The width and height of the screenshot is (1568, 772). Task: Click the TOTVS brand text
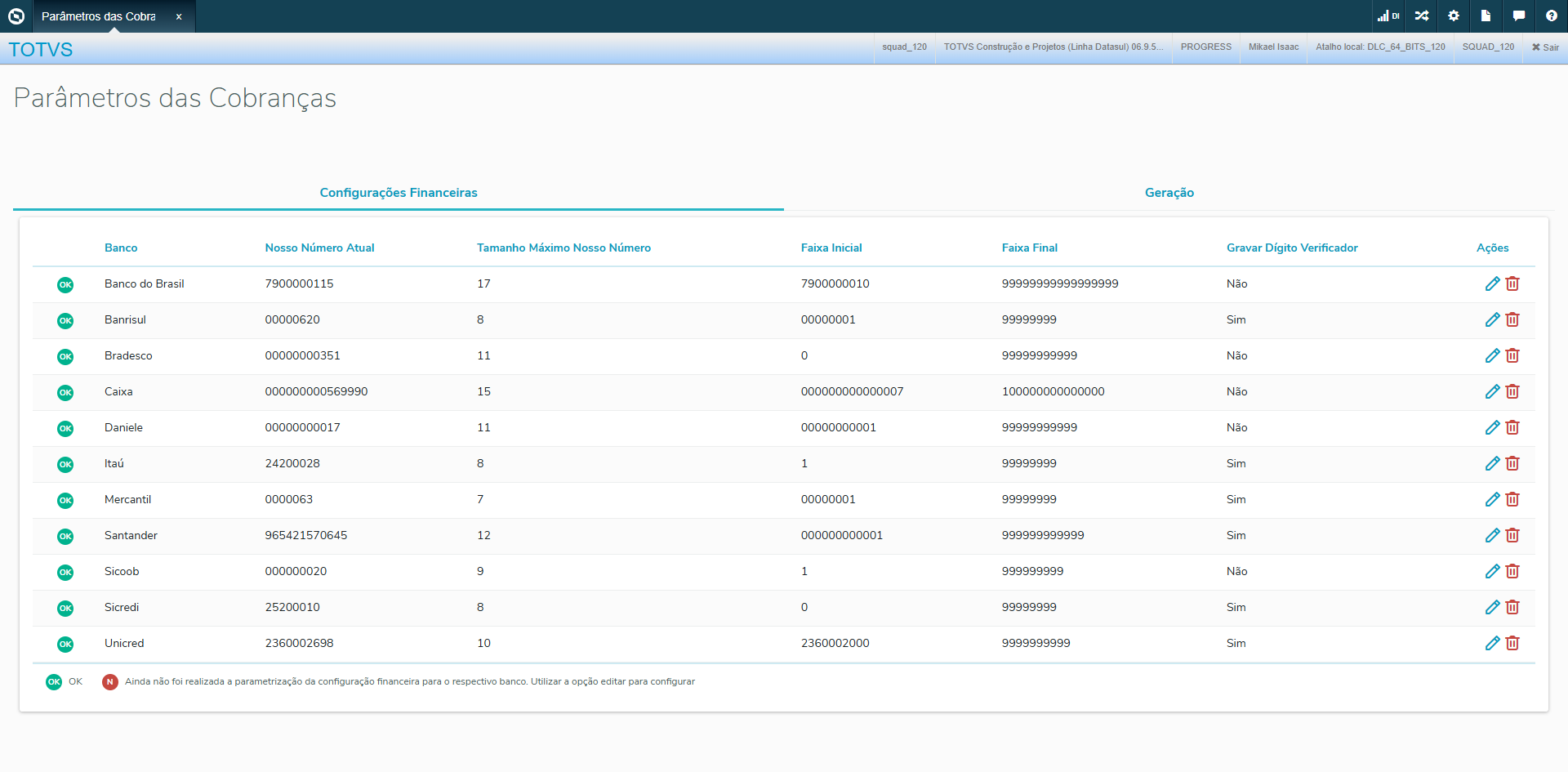pyautogui.click(x=41, y=50)
